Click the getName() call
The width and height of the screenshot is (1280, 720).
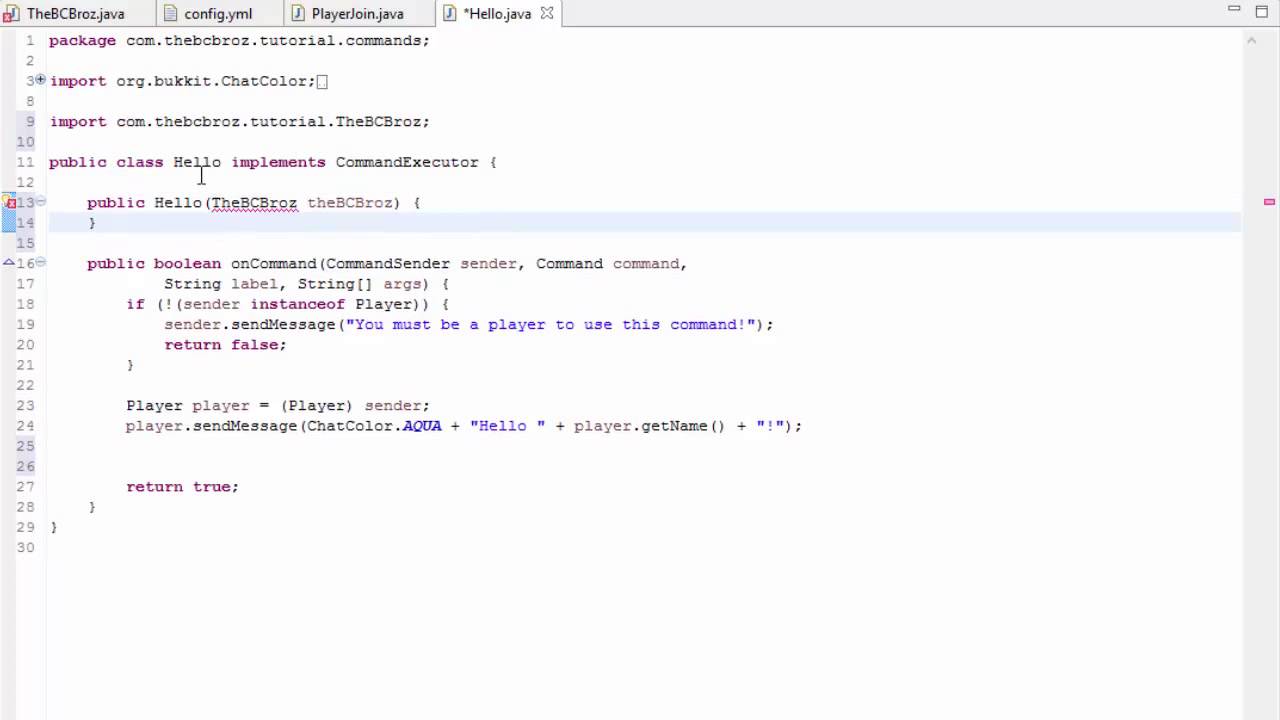tap(683, 426)
